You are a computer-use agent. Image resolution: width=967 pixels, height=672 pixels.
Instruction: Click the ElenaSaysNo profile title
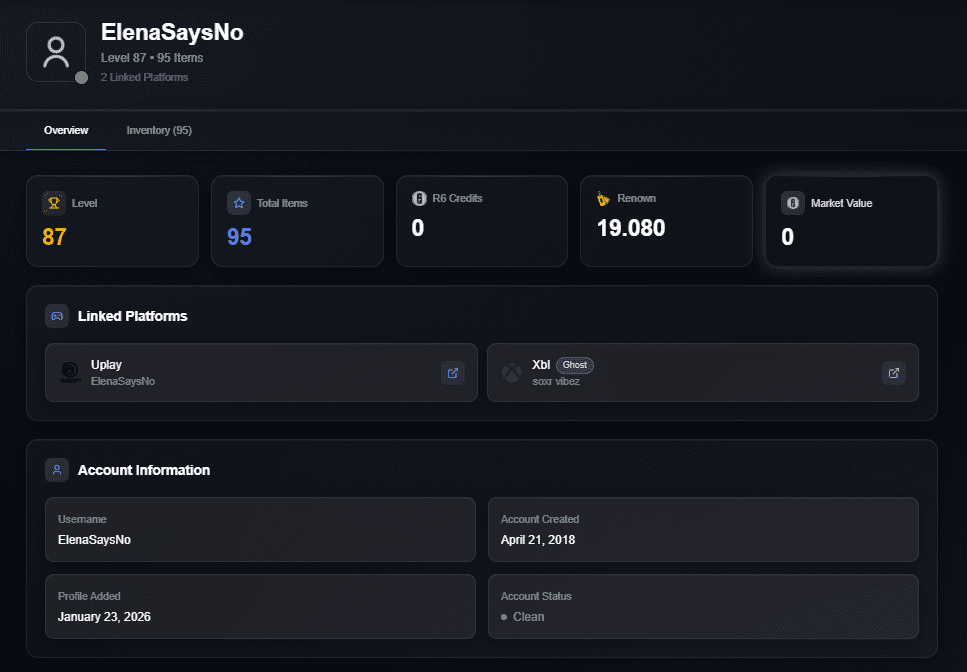pyautogui.click(x=172, y=32)
